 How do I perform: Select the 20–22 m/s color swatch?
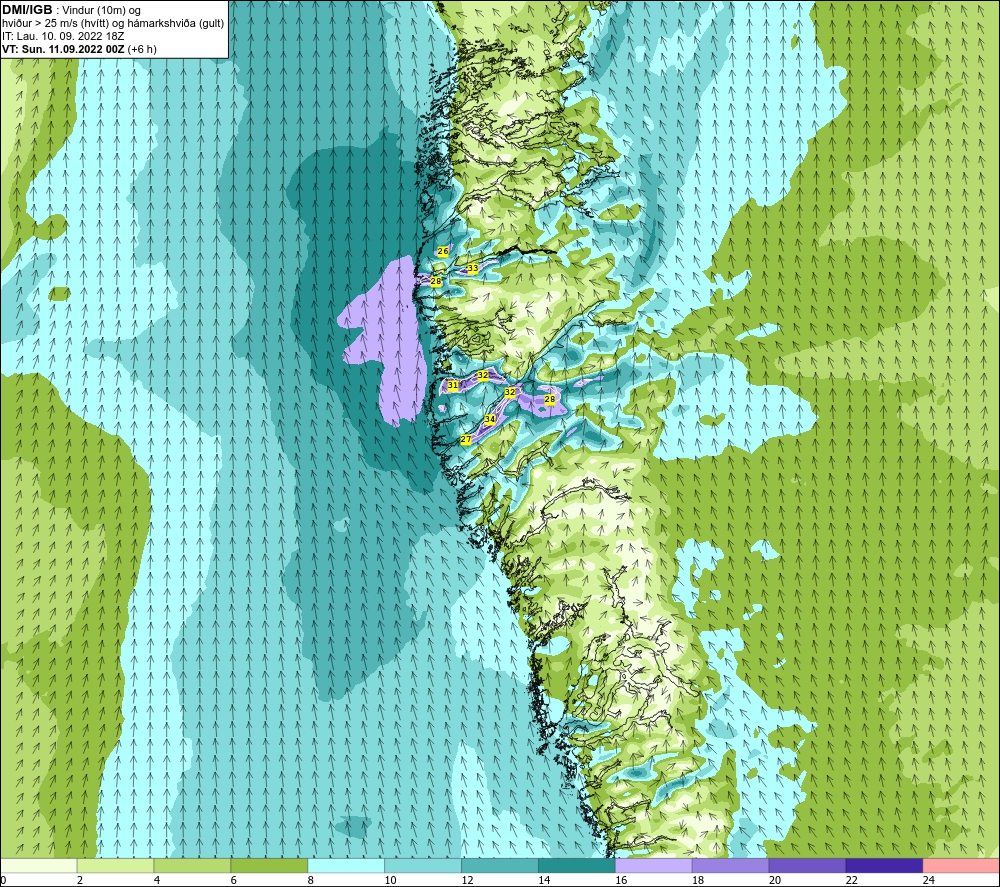coord(807,865)
